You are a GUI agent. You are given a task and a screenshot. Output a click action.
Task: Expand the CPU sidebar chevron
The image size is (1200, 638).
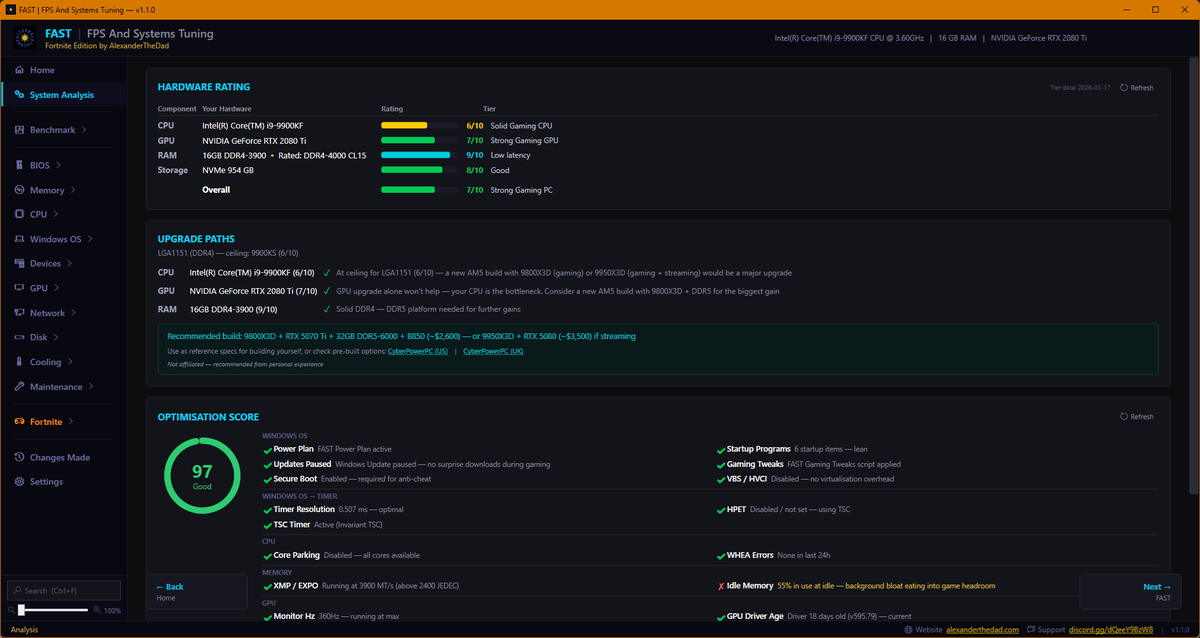(x=56, y=214)
